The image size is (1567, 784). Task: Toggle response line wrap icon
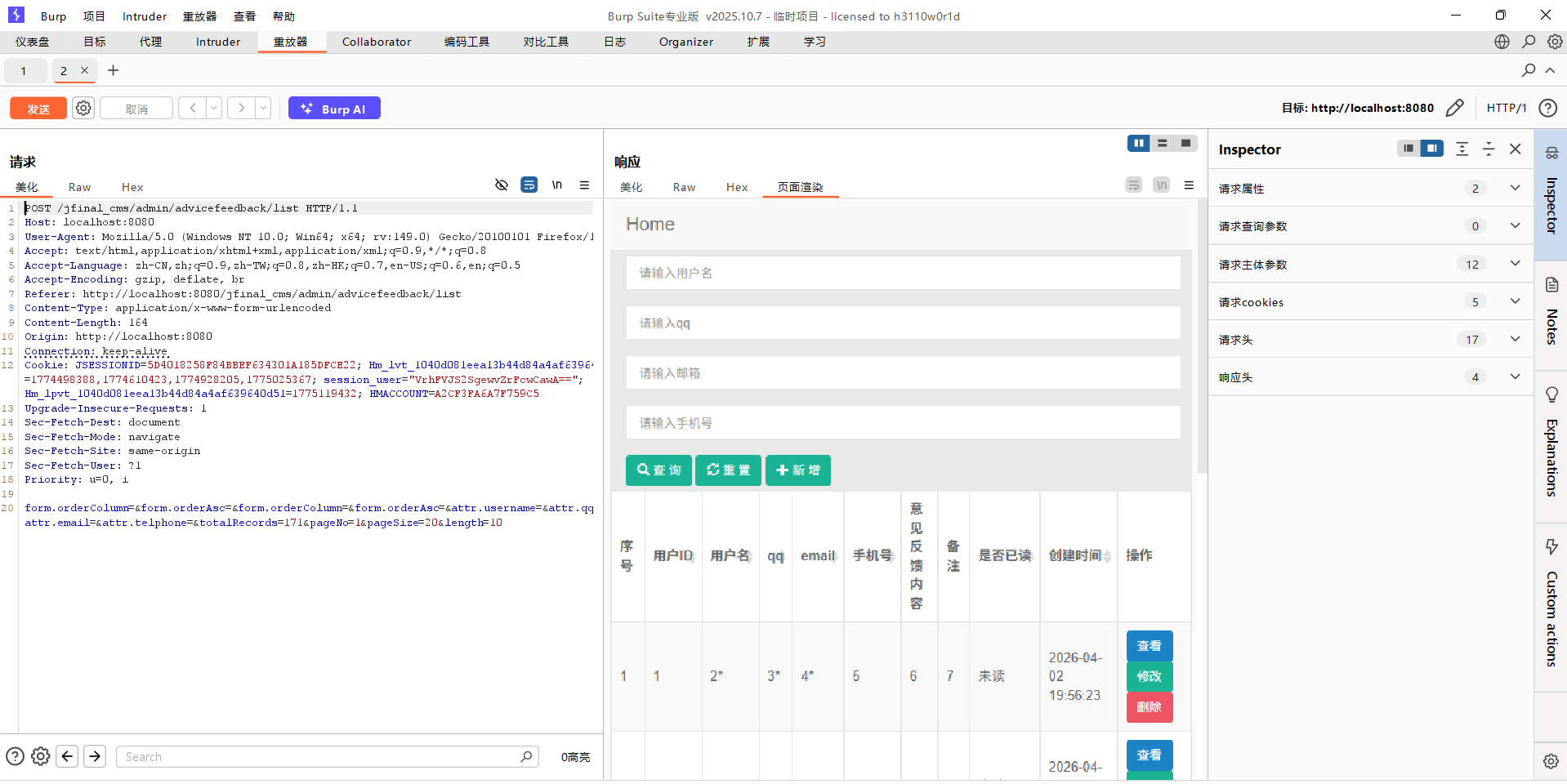point(1134,185)
